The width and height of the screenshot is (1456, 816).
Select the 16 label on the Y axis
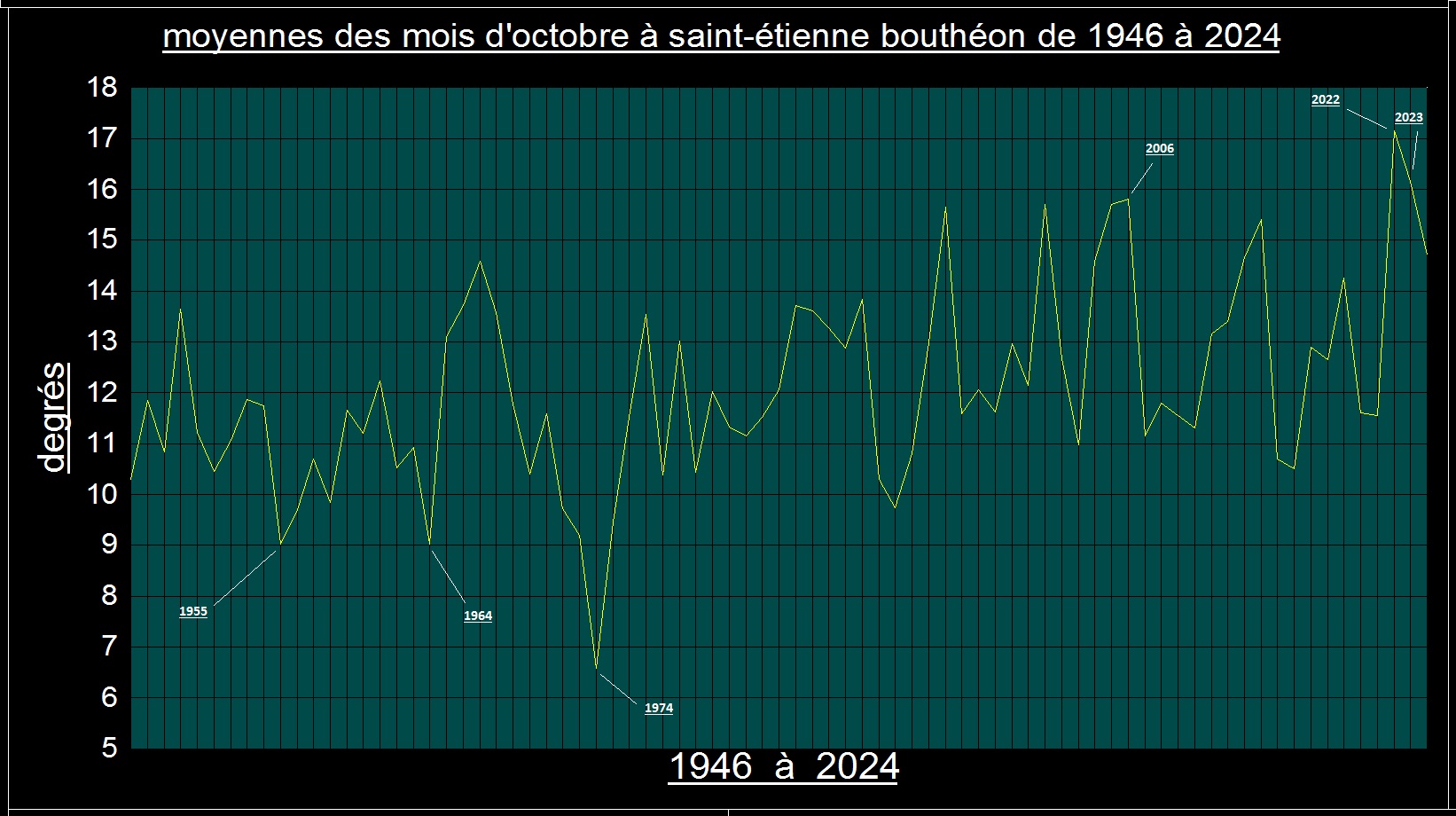click(102, 189)
